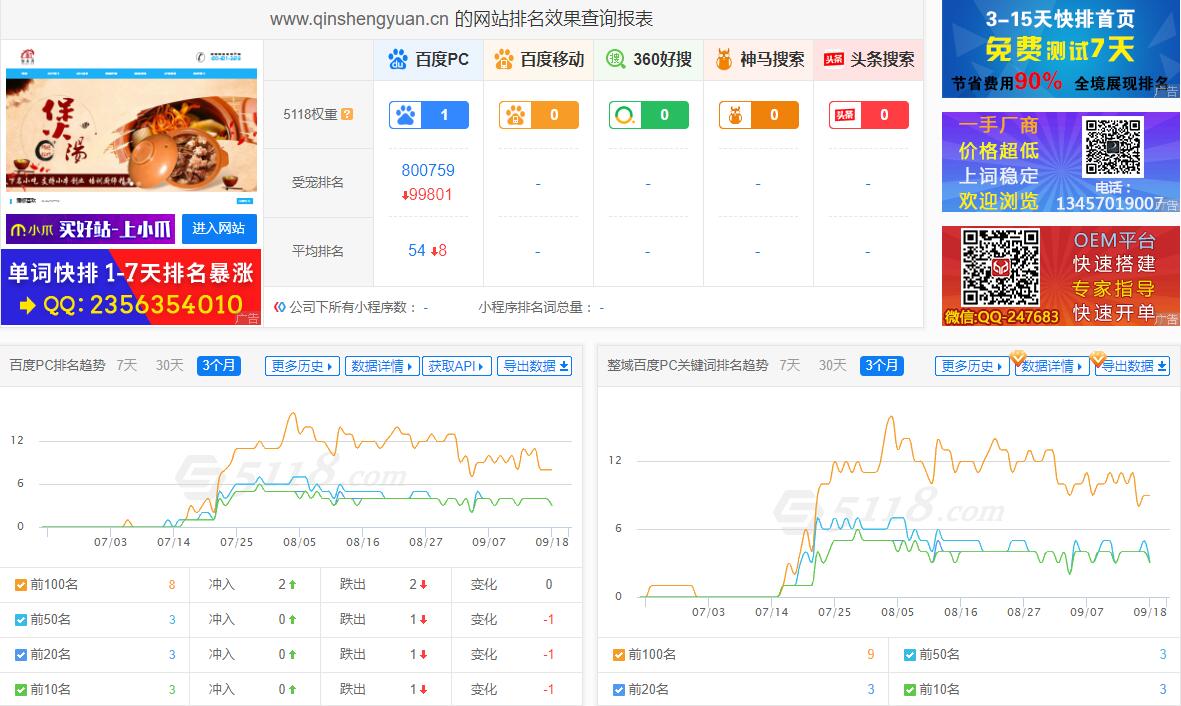Click the Toutiao search logo icon
Viewport: 1181px width, 706px height.
click(834, 60)
